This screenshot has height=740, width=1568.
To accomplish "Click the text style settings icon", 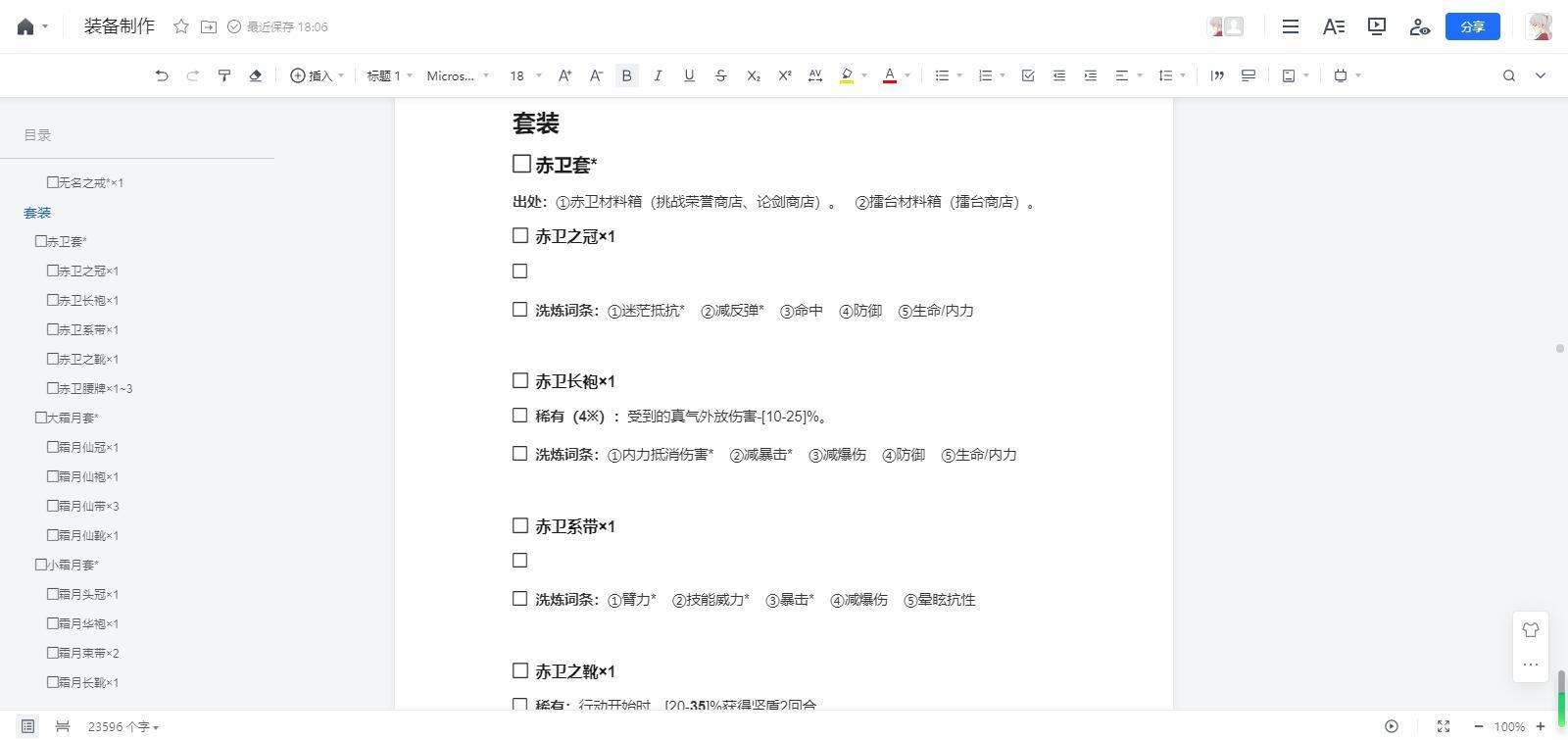I will [1334, 27].
